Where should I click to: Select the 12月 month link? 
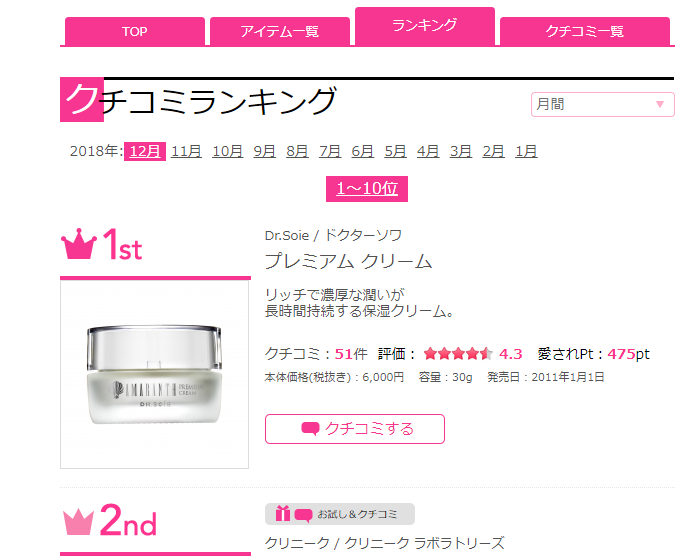pos(145,151)
